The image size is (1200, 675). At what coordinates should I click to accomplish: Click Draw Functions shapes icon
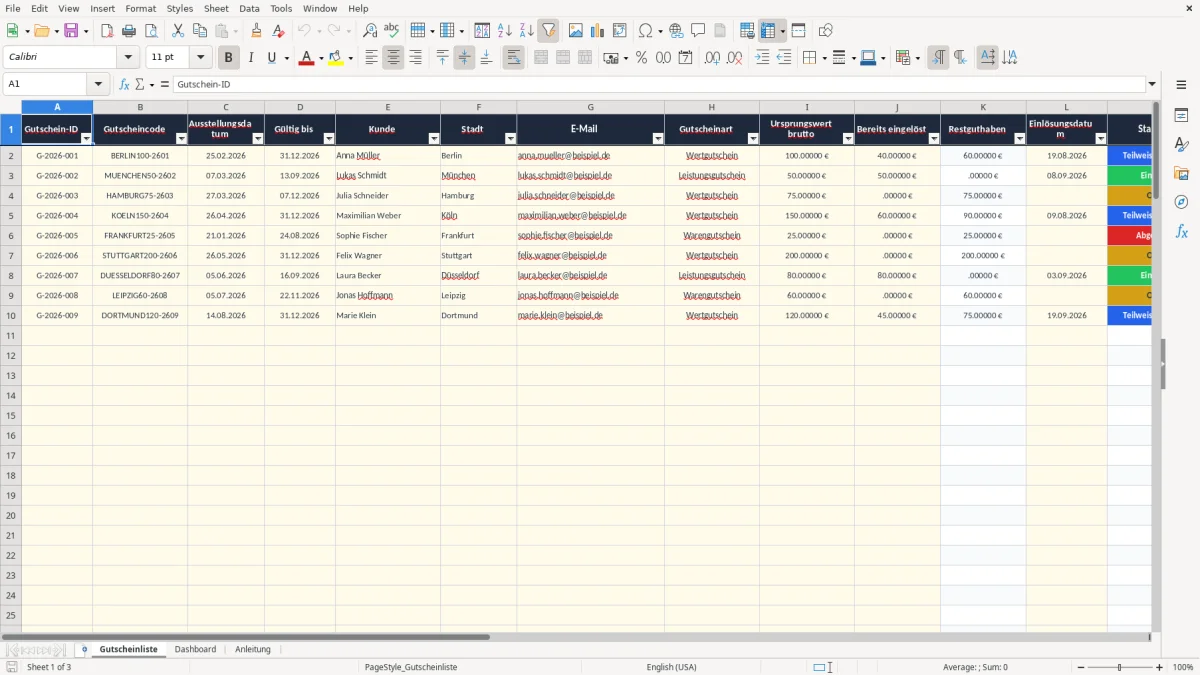[826, 31]
